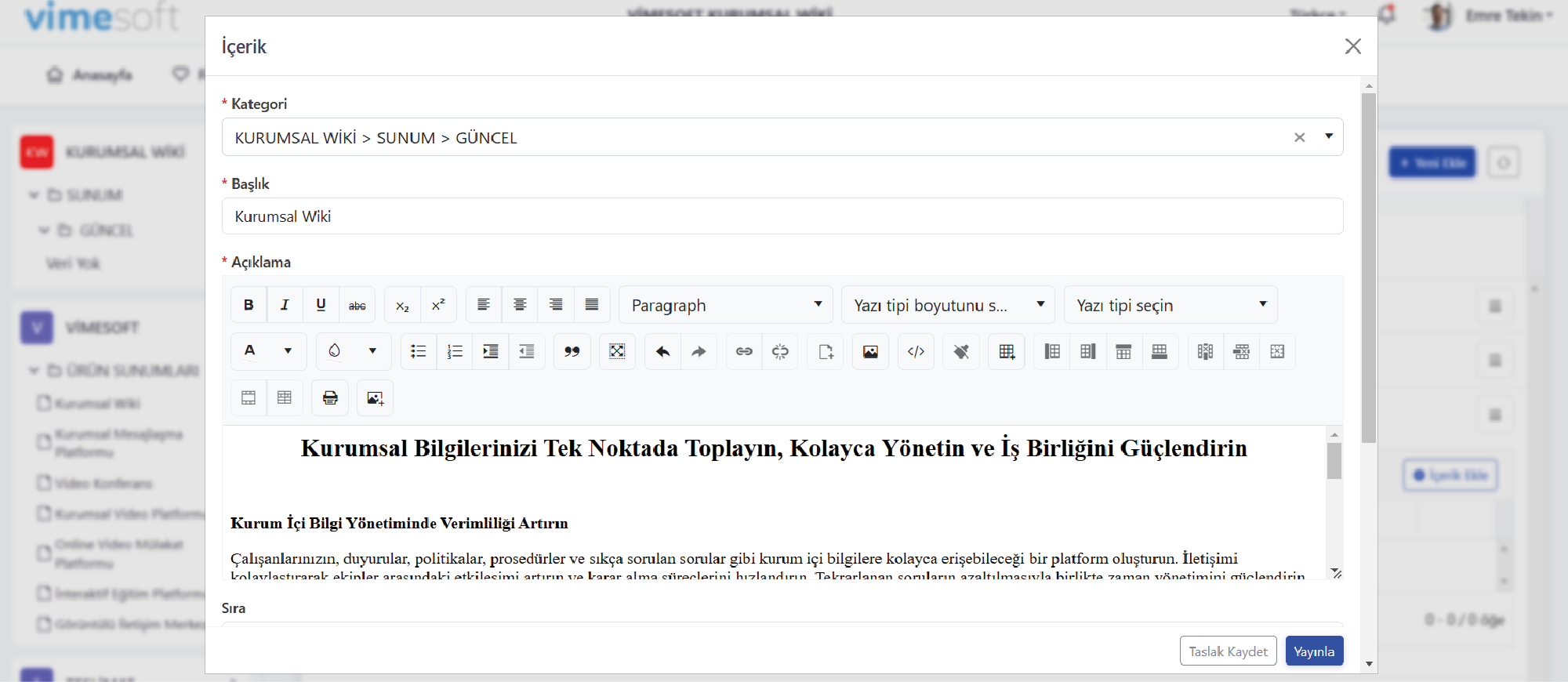Screen dimensions: 1568x682
Task: Insert a file into the content
Action: click(x=826, y=351)
